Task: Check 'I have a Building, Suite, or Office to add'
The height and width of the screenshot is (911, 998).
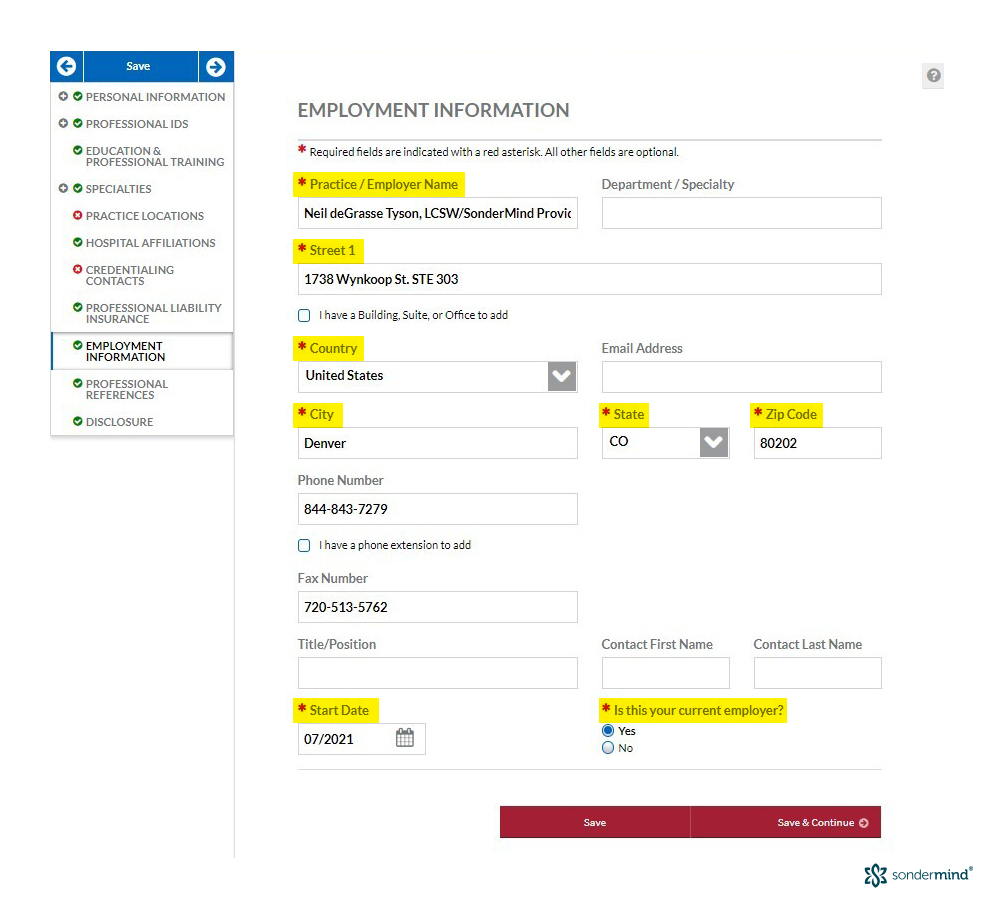Action: (x=304, y=315)
